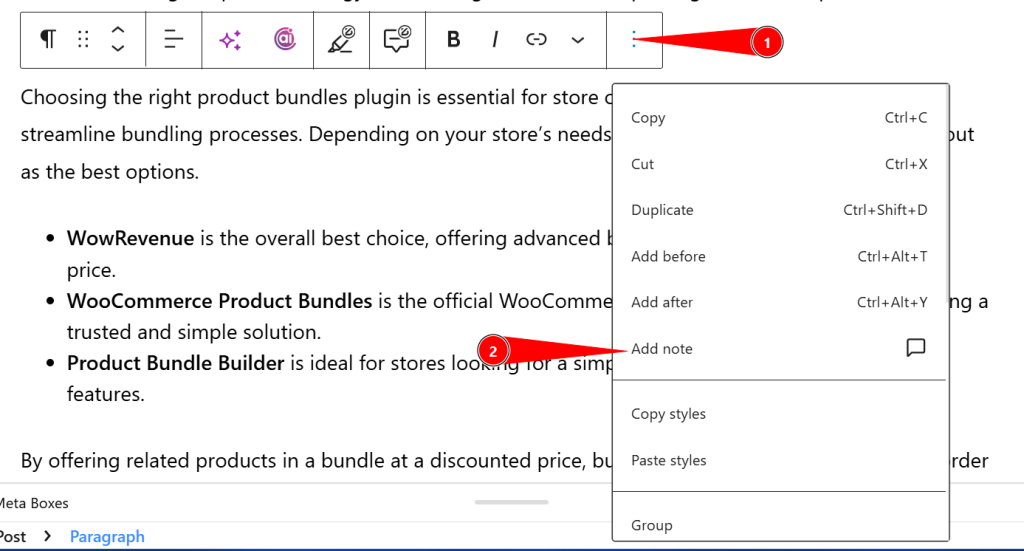Select Add note menu item
Viewport: 1024px width, 551px height.
779,349
